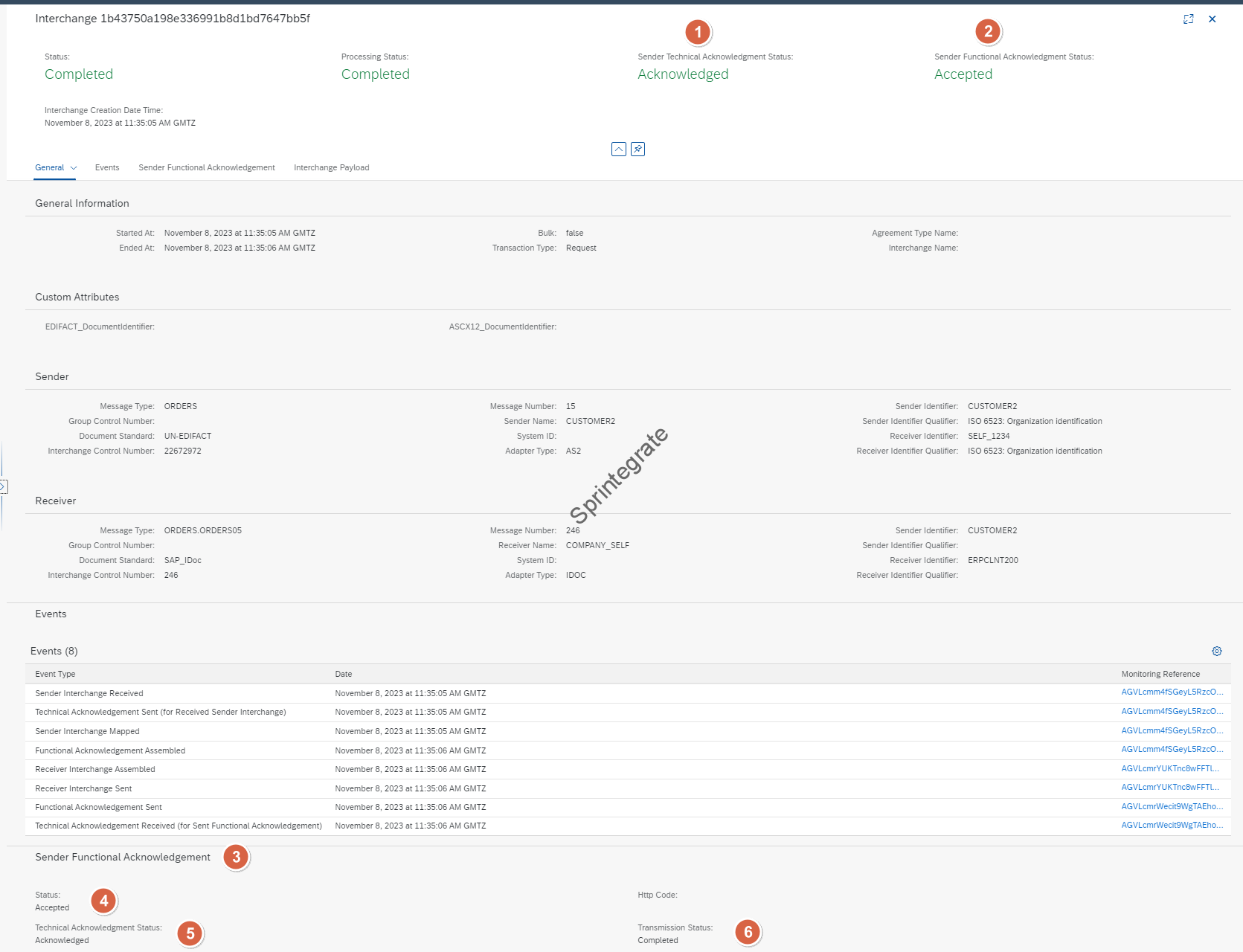This screenshot has width=1243, height=952.
Task: Select the Monitoring Reference column header
Action: [1160, 675]
